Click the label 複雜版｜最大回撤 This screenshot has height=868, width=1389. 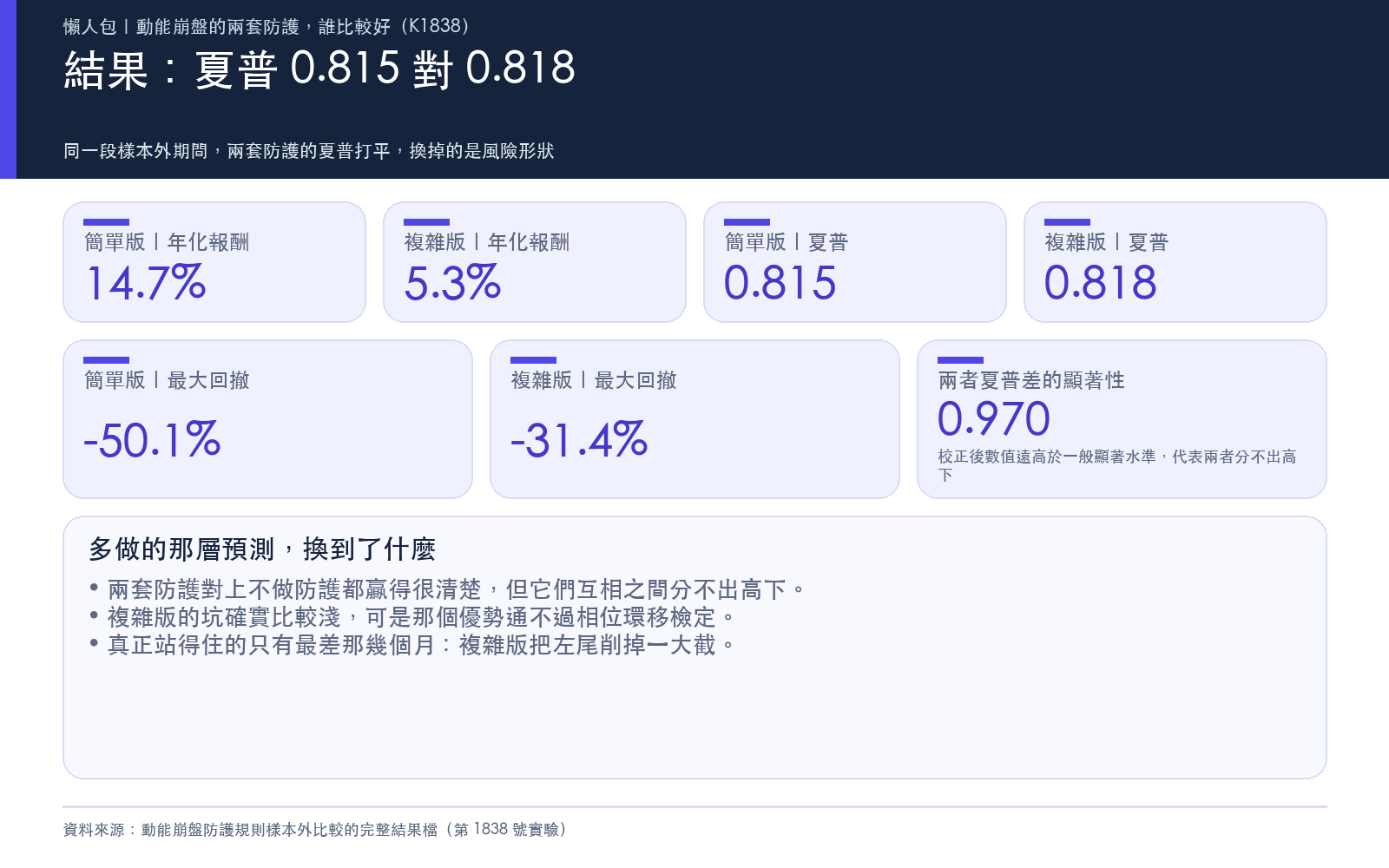coord(594,380)
